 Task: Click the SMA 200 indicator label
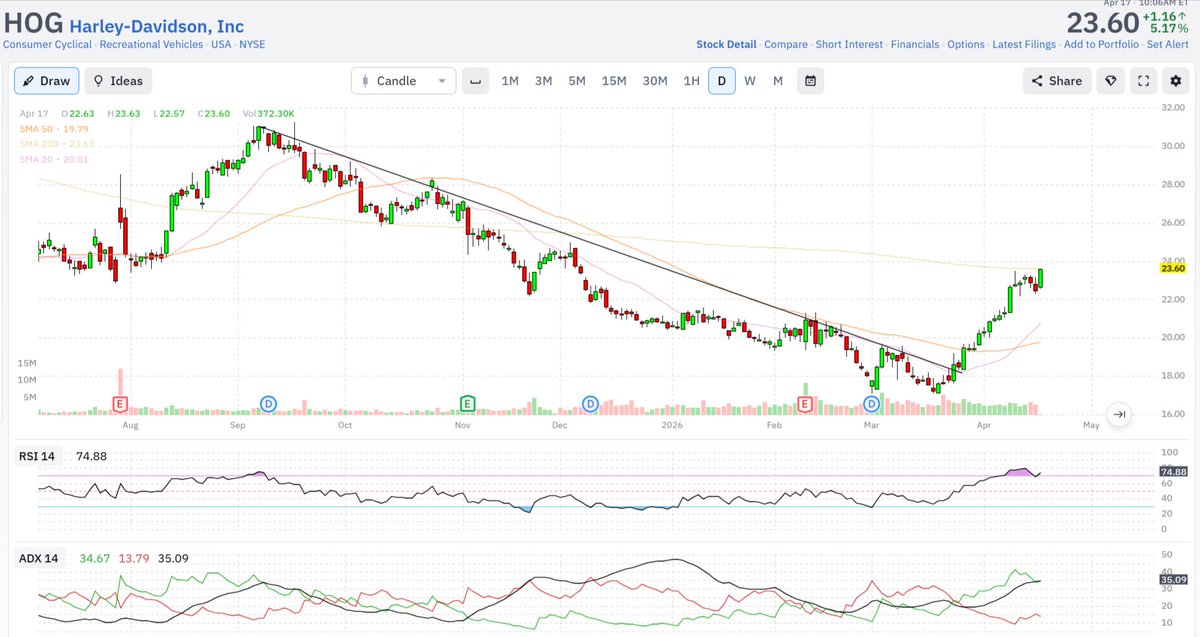tap(56, 144)
